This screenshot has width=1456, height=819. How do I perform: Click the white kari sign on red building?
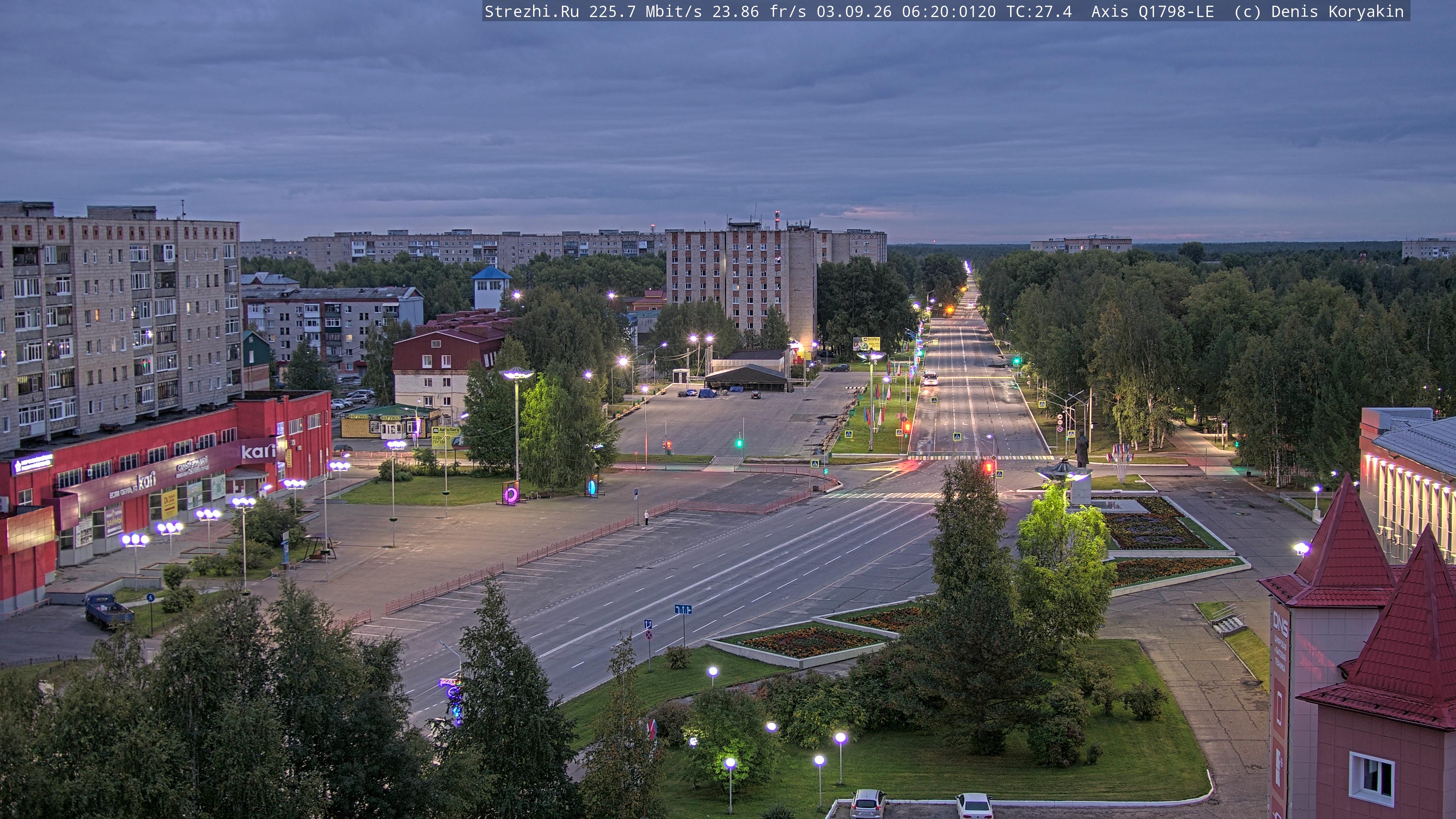[258, 451]
